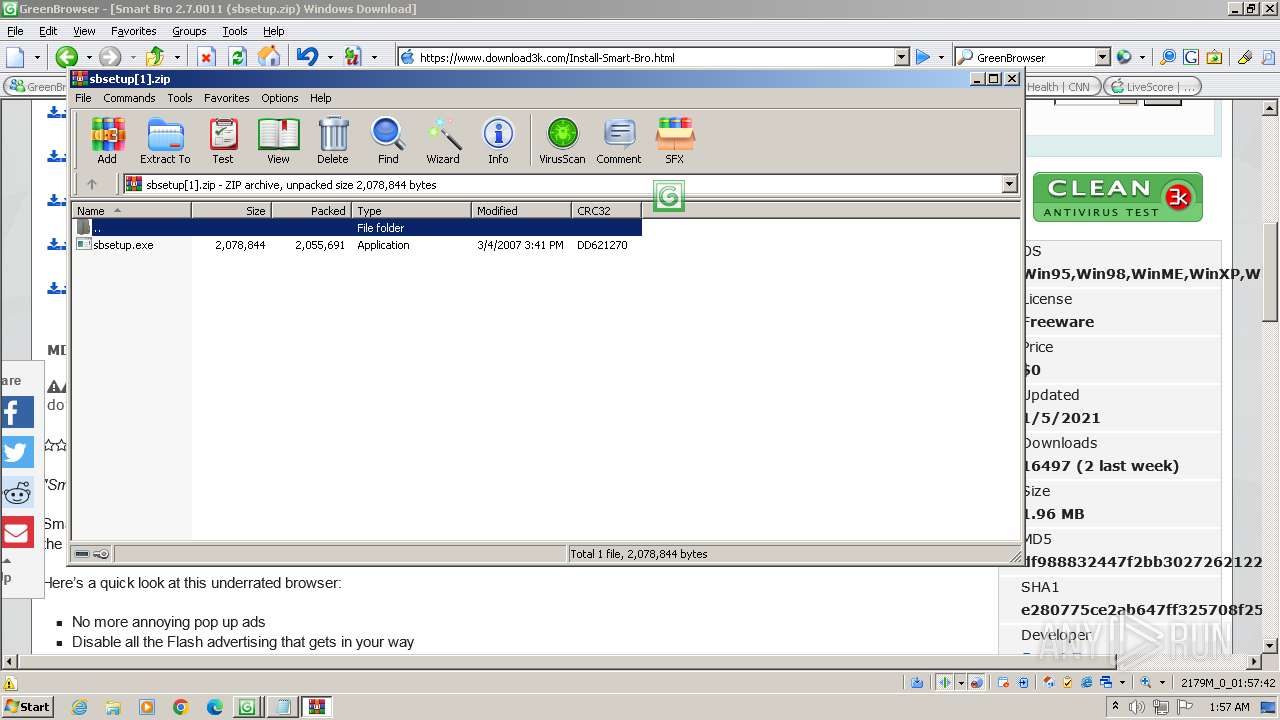Click GreenBrowser home button
Screen dimensions: 1280x720
[x=268, y=57]
